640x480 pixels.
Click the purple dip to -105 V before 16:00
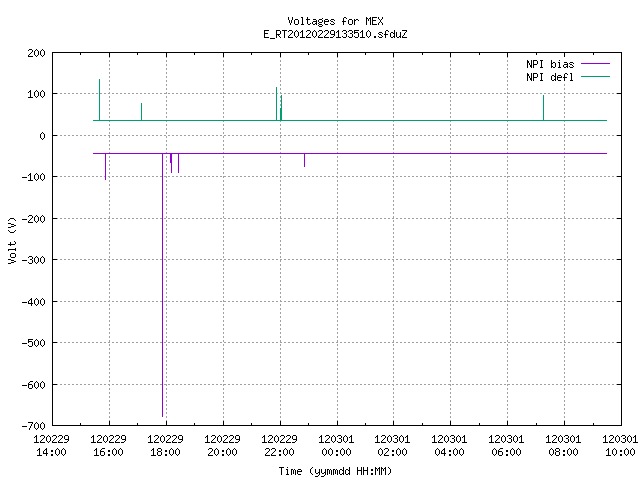[x=105, y=167]
